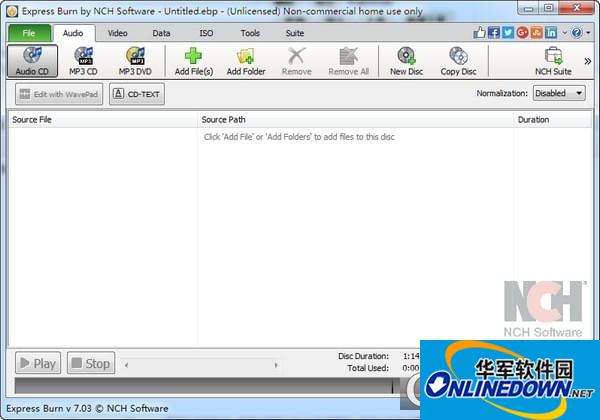Switch to MP3 DVD disc type
Screen dimensions: 600x420
click(136, 61)
